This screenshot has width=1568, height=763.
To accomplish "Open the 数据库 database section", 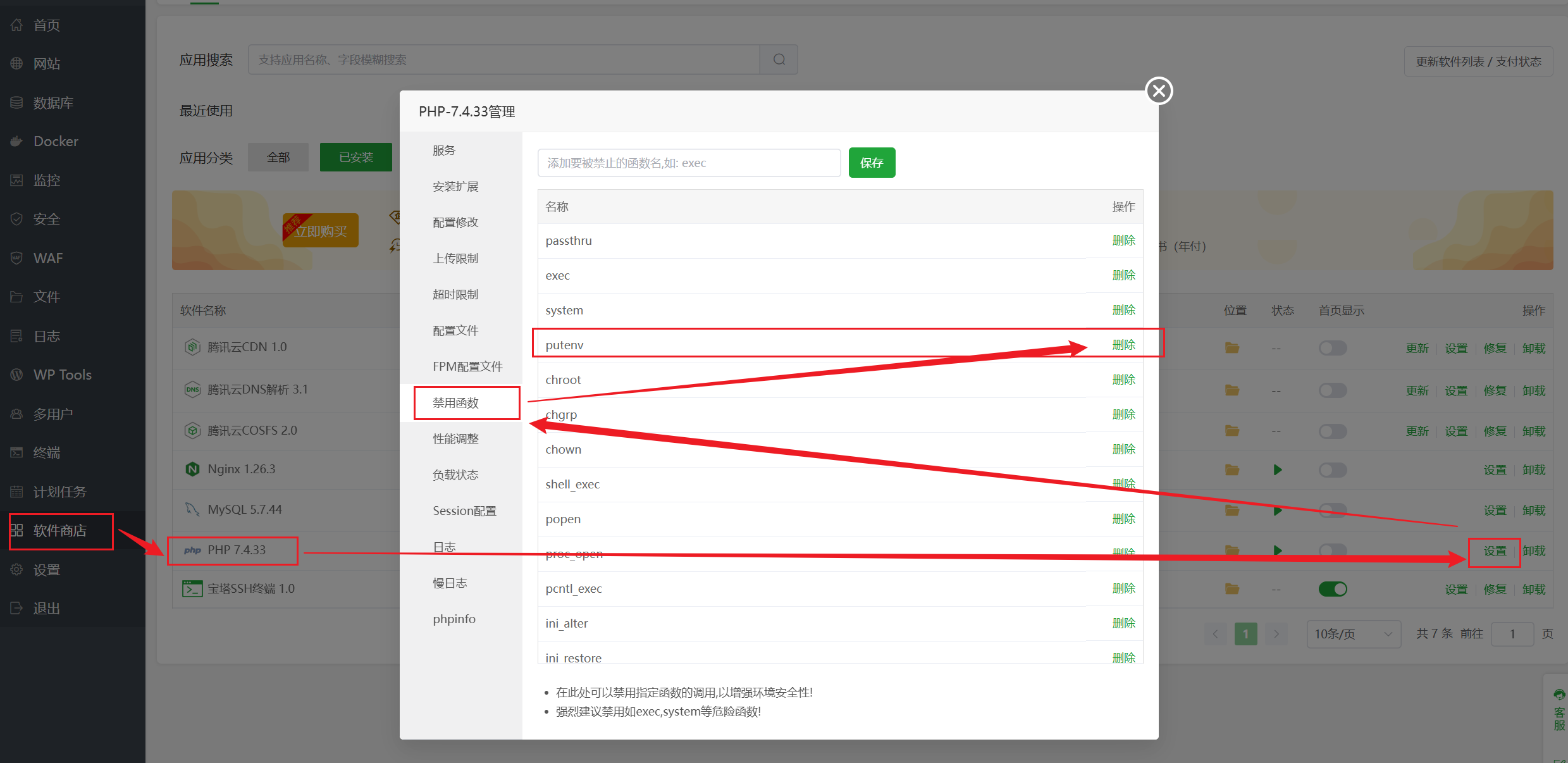I will pyautogui.click(x=53, y=102).
